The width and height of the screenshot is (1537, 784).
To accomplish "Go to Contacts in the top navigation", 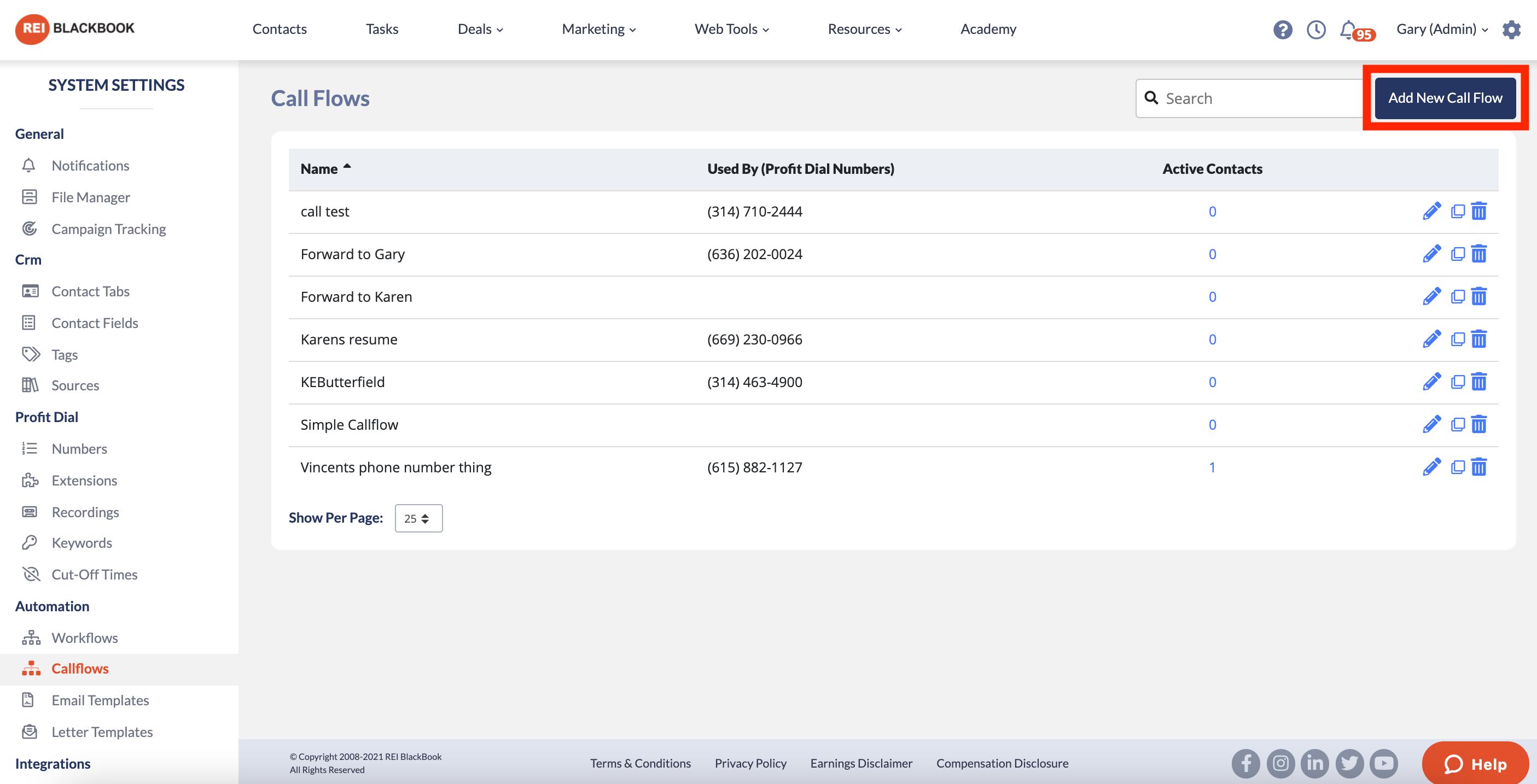I will 280,29.
